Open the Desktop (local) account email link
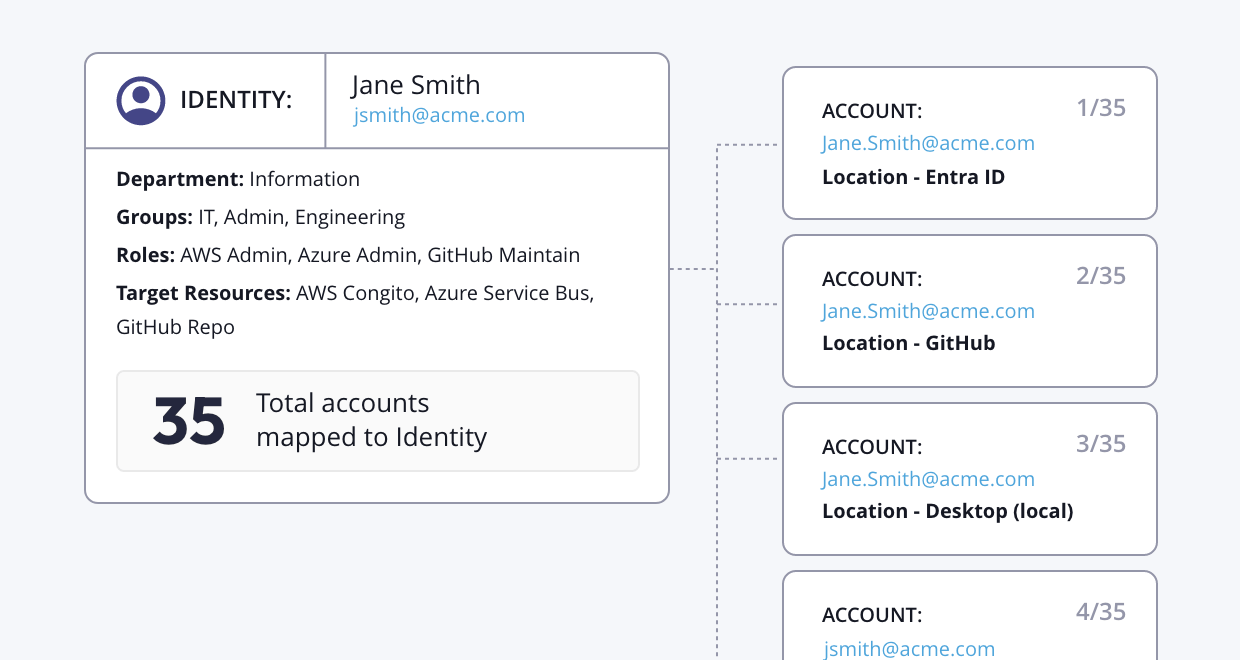 coord(928,479)
